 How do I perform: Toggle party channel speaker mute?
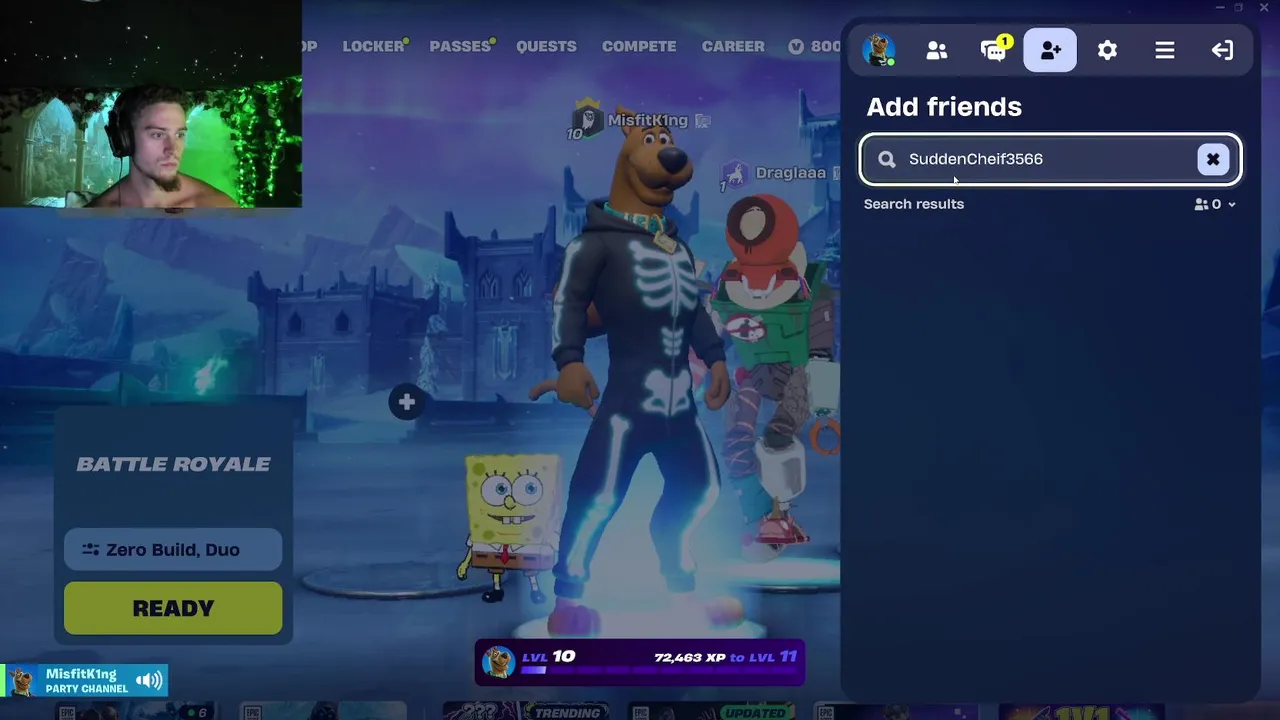coord(149,681)
